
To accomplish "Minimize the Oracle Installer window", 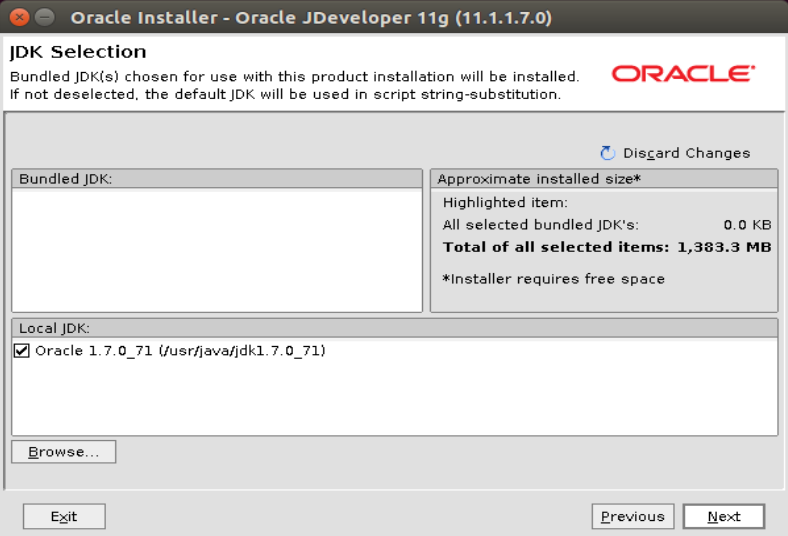I will point(45,18).
